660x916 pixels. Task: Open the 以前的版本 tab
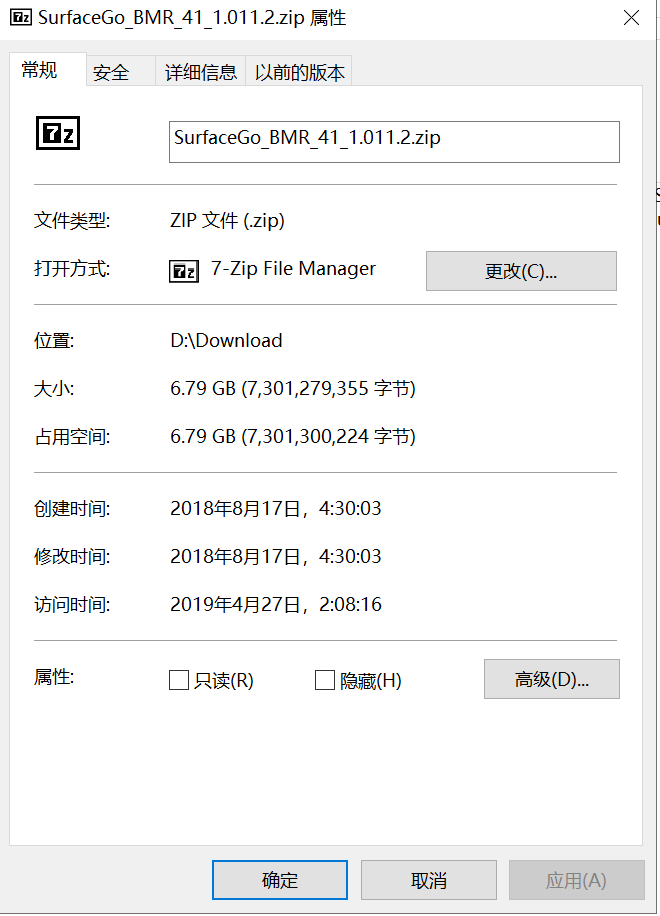(299, 72)
